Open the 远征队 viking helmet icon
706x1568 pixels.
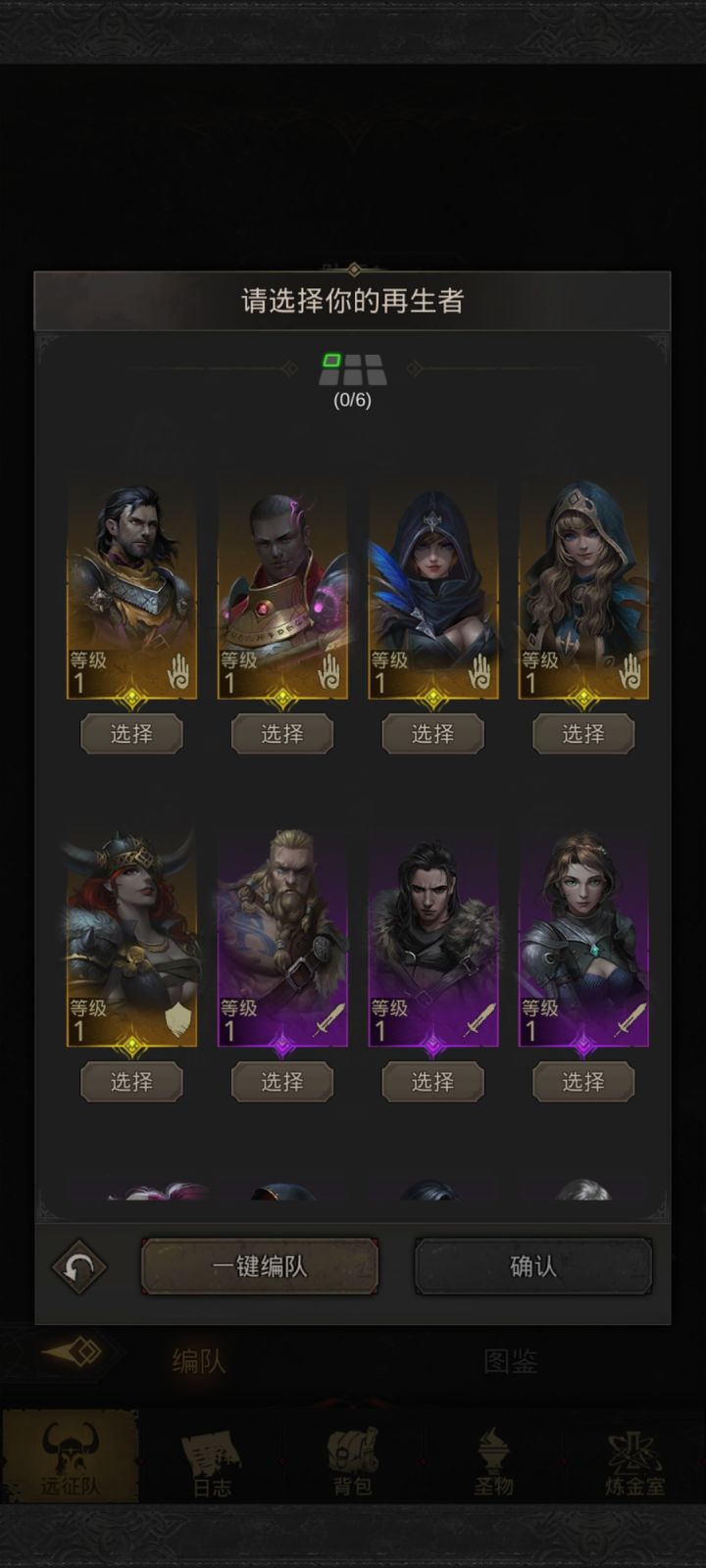click(x=70, y=1457)
